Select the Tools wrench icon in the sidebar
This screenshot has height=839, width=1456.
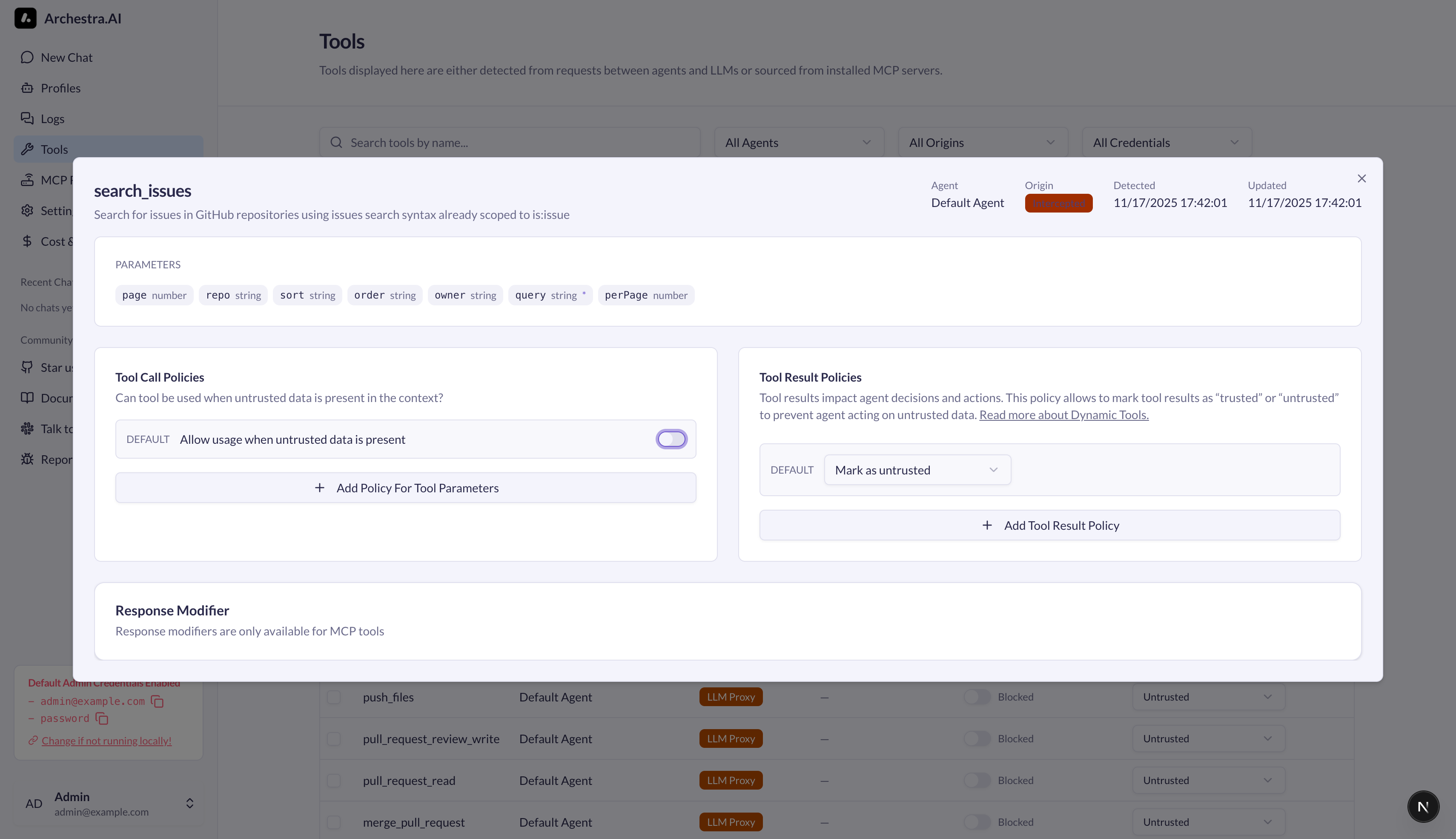coord(28,149)
